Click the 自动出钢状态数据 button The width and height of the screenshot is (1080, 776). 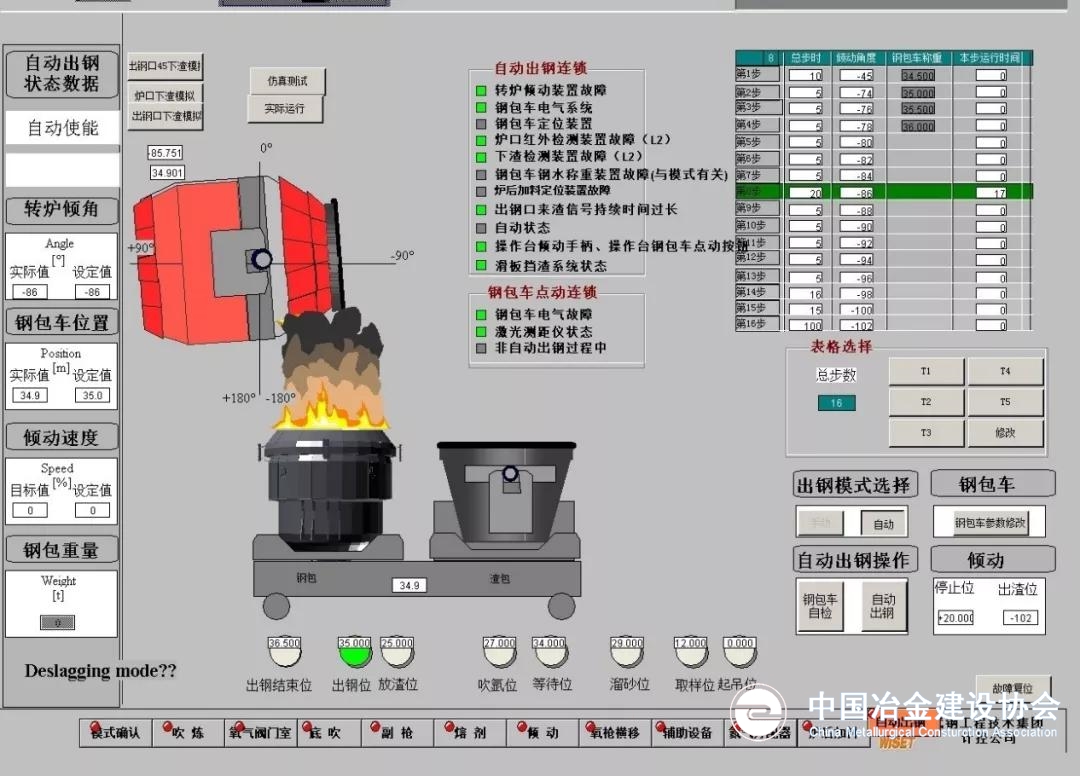tap(62, 73)
